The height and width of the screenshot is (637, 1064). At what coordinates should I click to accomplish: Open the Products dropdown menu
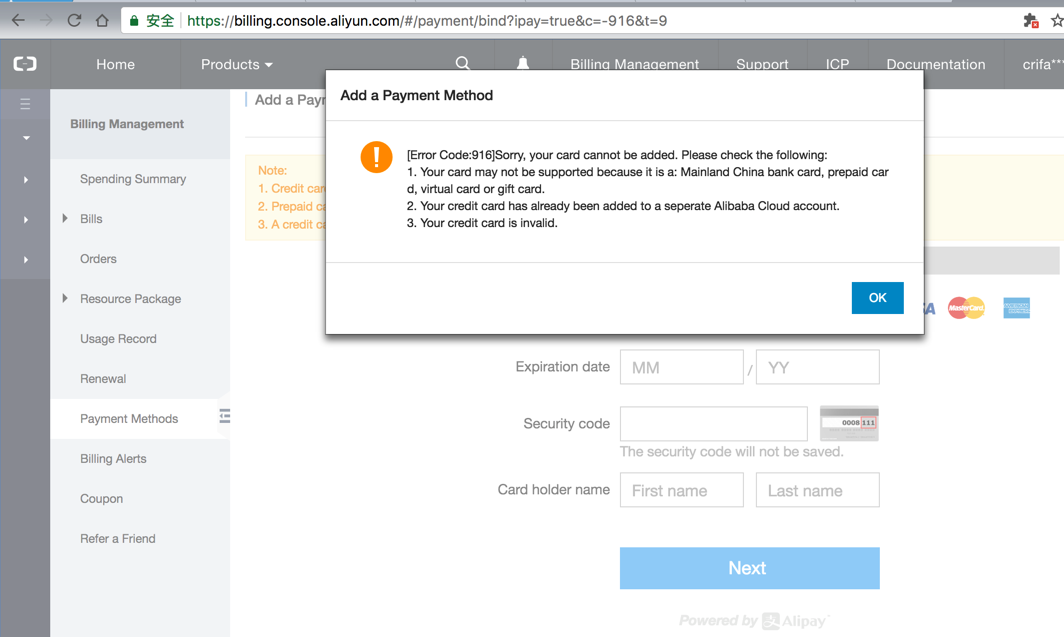[x=236, y=64]
